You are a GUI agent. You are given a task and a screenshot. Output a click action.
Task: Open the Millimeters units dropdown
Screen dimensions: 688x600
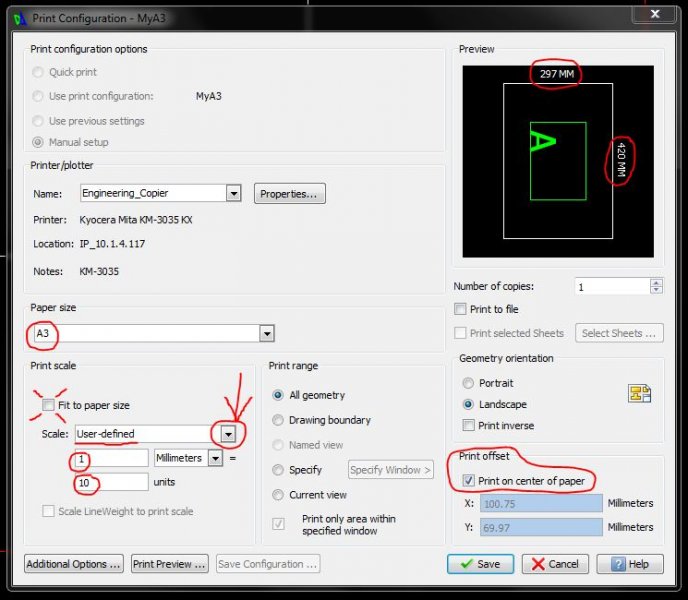coord(215,458)
